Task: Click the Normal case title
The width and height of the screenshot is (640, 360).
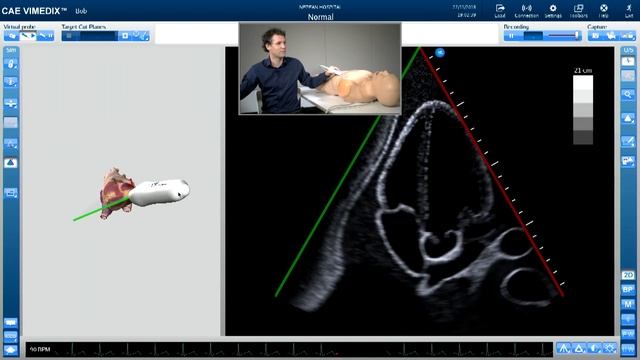Action: coord(320,17)
